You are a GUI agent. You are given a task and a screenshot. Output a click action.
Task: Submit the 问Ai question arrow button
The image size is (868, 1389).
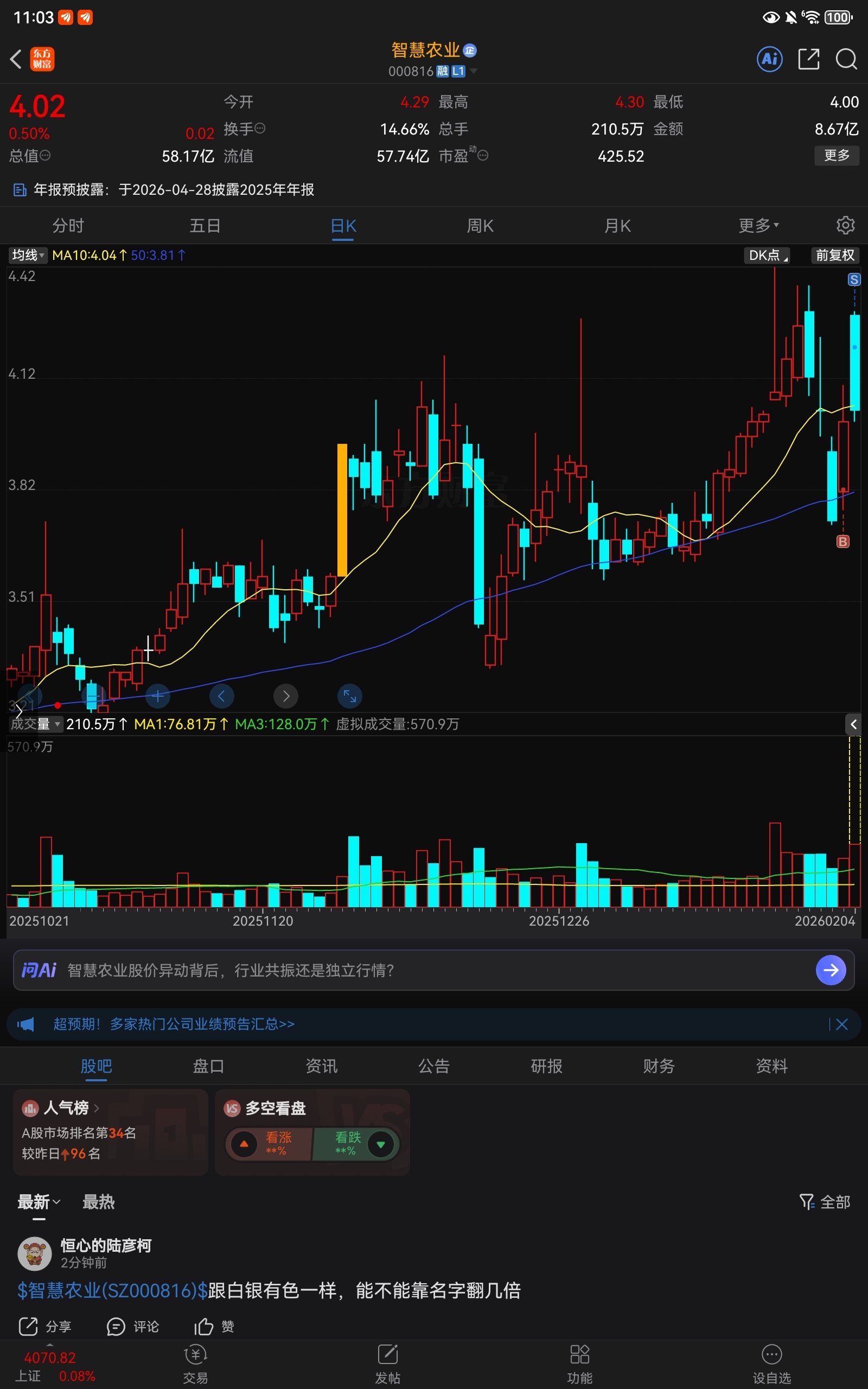coord(831,970)
